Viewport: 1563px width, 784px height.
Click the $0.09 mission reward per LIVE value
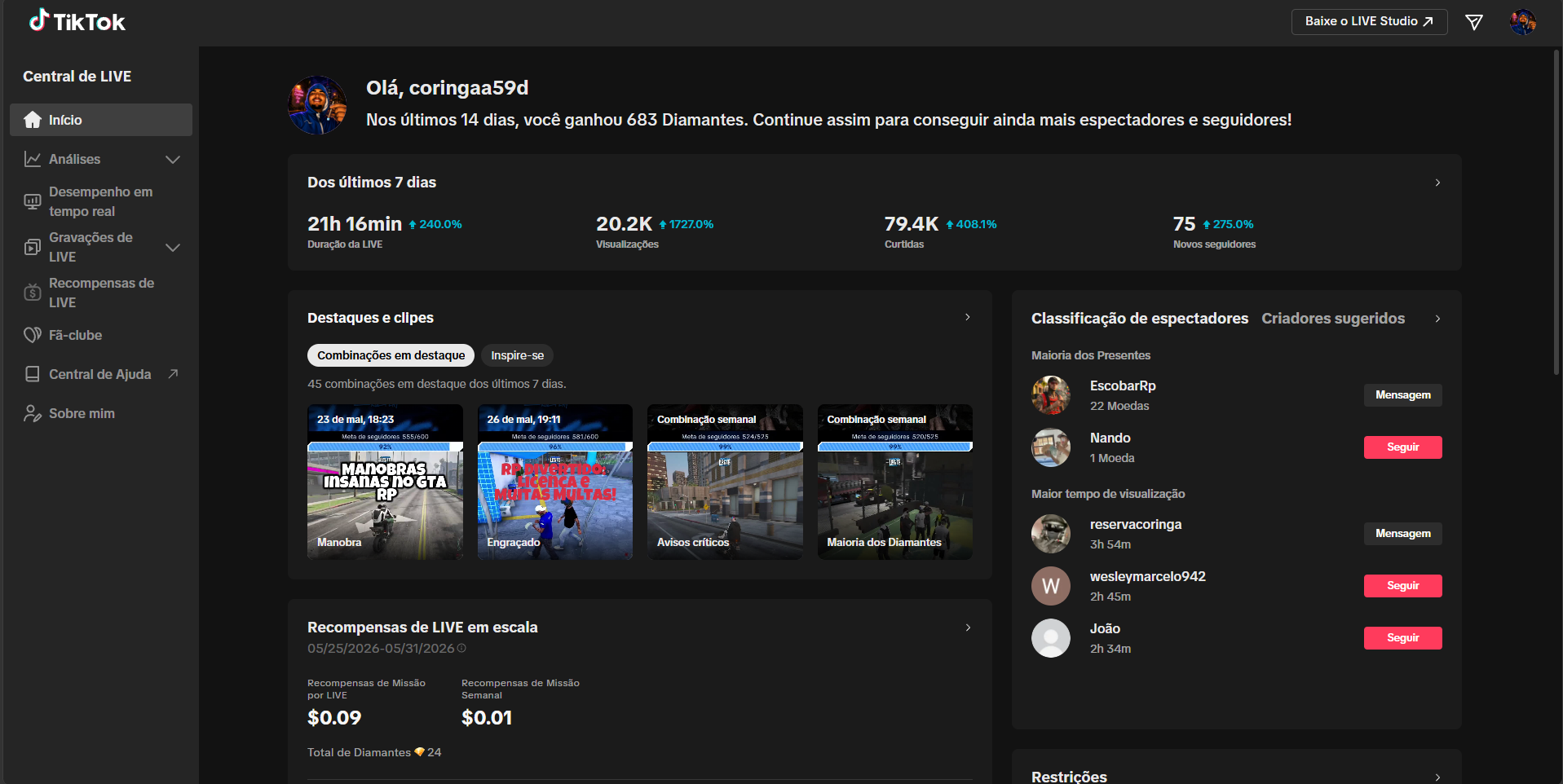pyautogui.click(x=334, y=718)
